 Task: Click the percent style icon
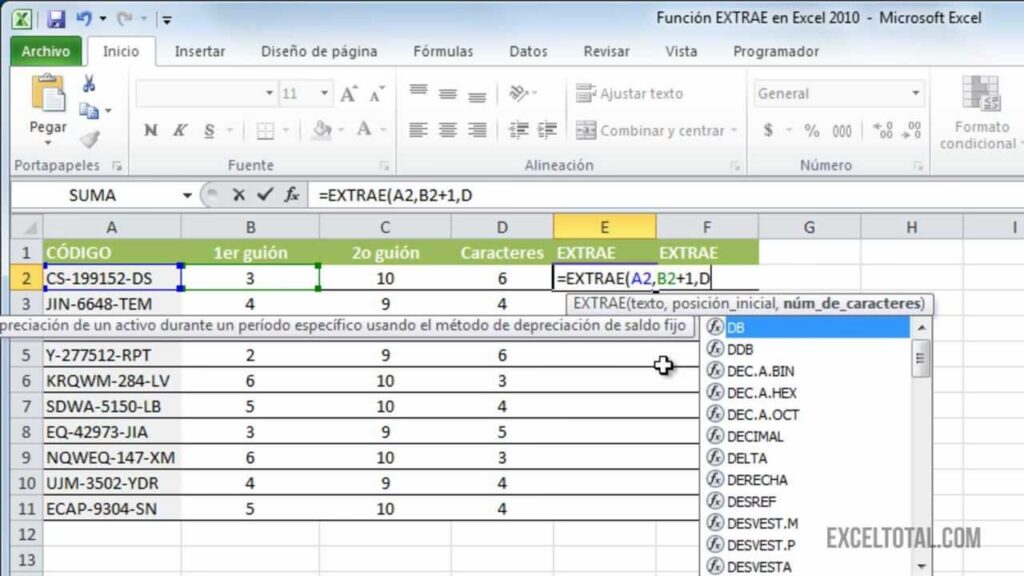click(812, 131)
